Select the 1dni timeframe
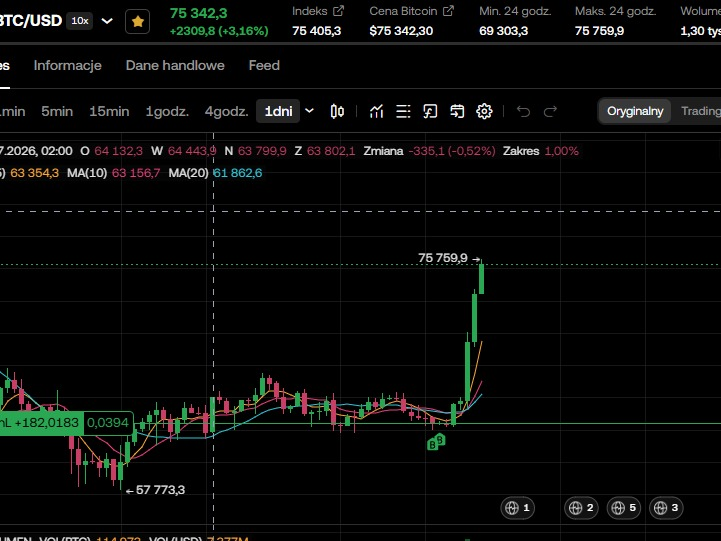Screen dimensions: 721x541 [x=278, y=111]
